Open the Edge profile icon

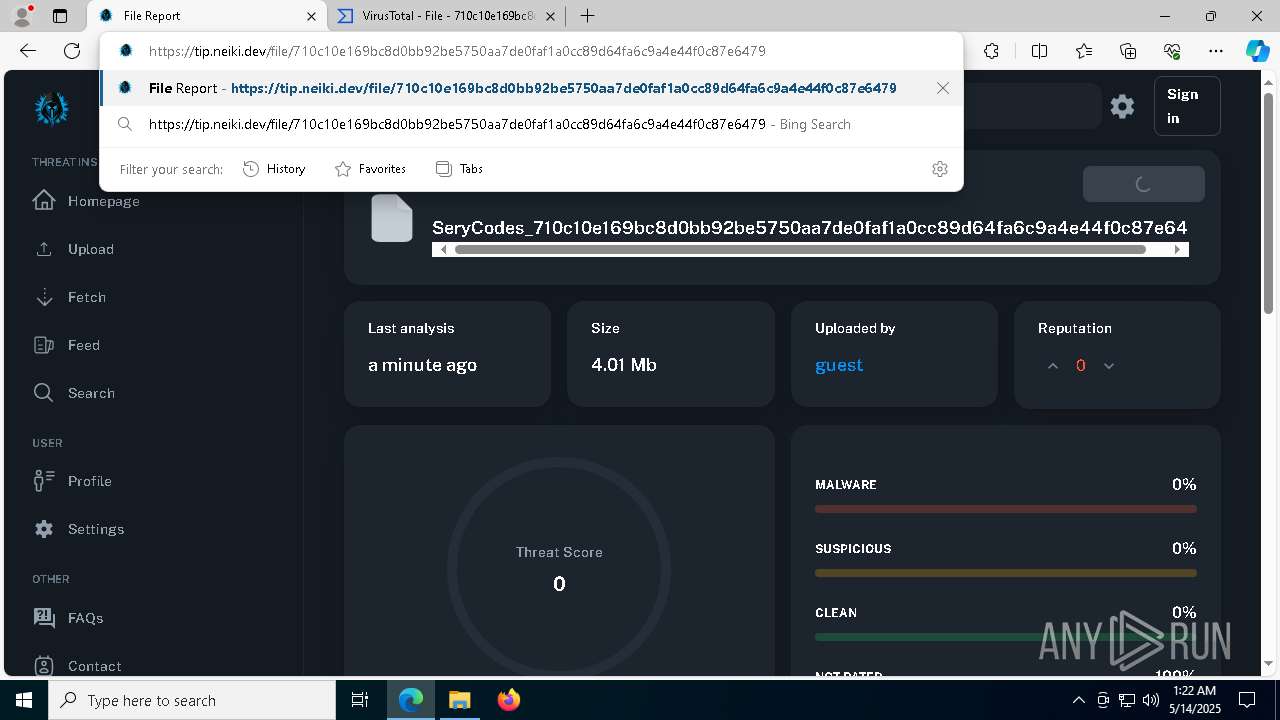[x=22, y=16]
